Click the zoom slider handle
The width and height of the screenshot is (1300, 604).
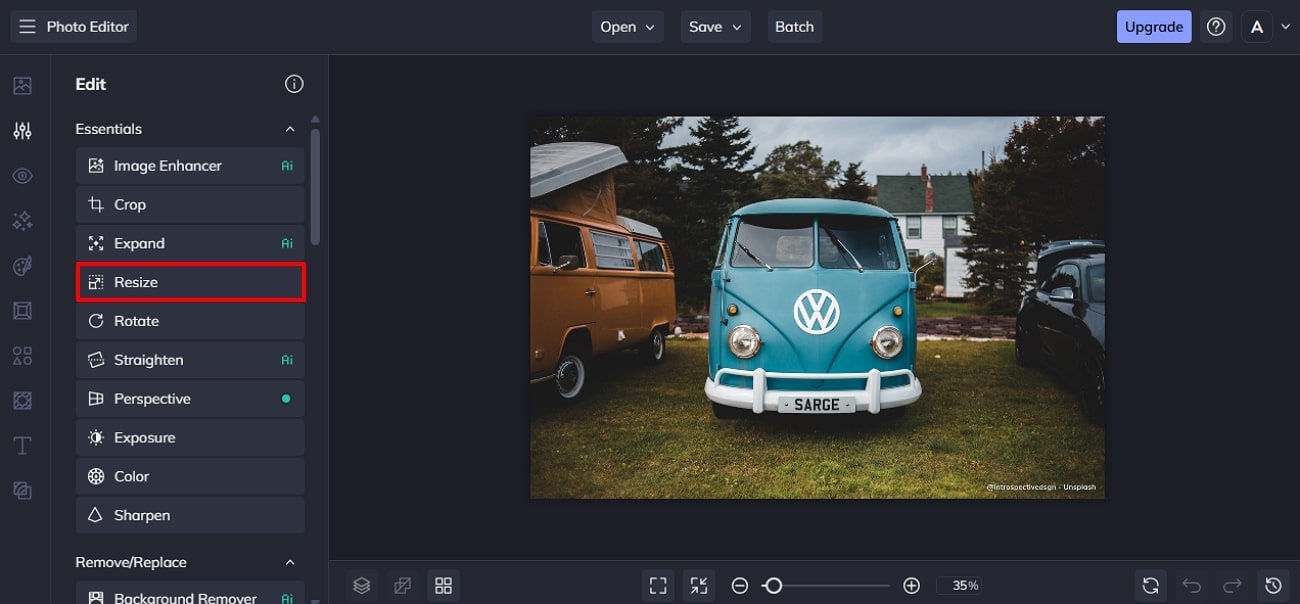(x=772, y=586)
